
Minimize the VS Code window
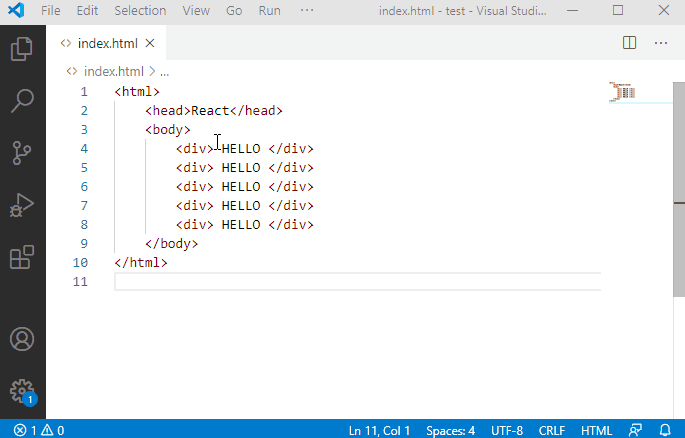[572, 10]
